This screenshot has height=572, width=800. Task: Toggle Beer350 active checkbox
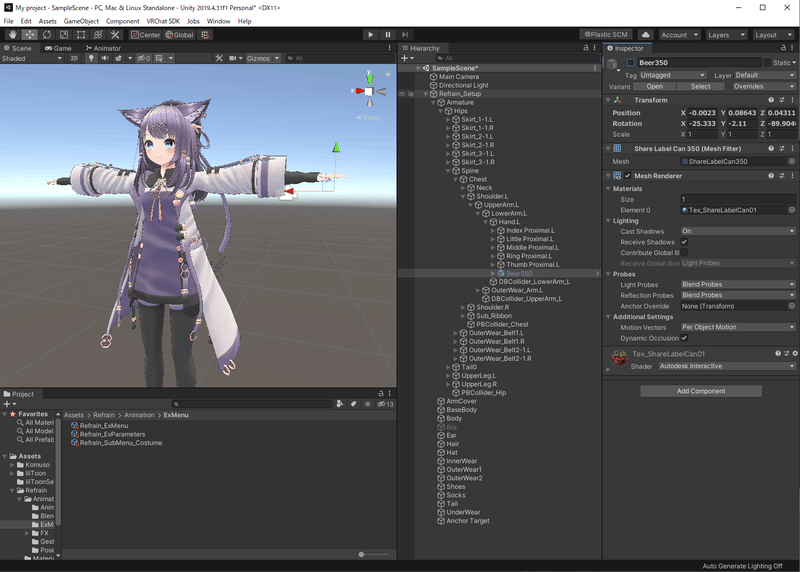coord(631,62)
